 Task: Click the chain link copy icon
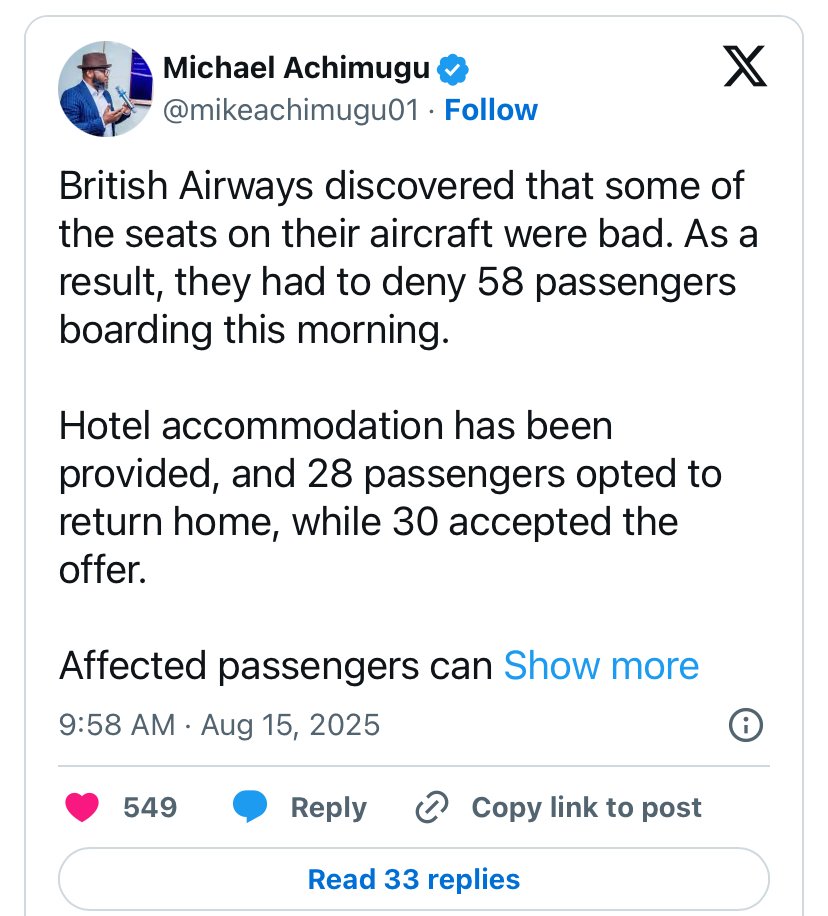point(430,808)
